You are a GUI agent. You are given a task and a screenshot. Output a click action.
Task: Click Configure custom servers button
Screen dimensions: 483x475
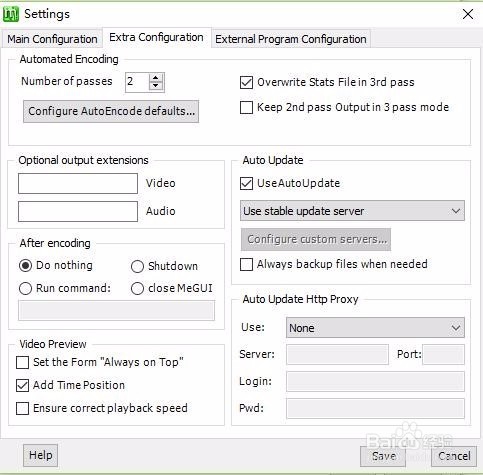click(316, 239)
